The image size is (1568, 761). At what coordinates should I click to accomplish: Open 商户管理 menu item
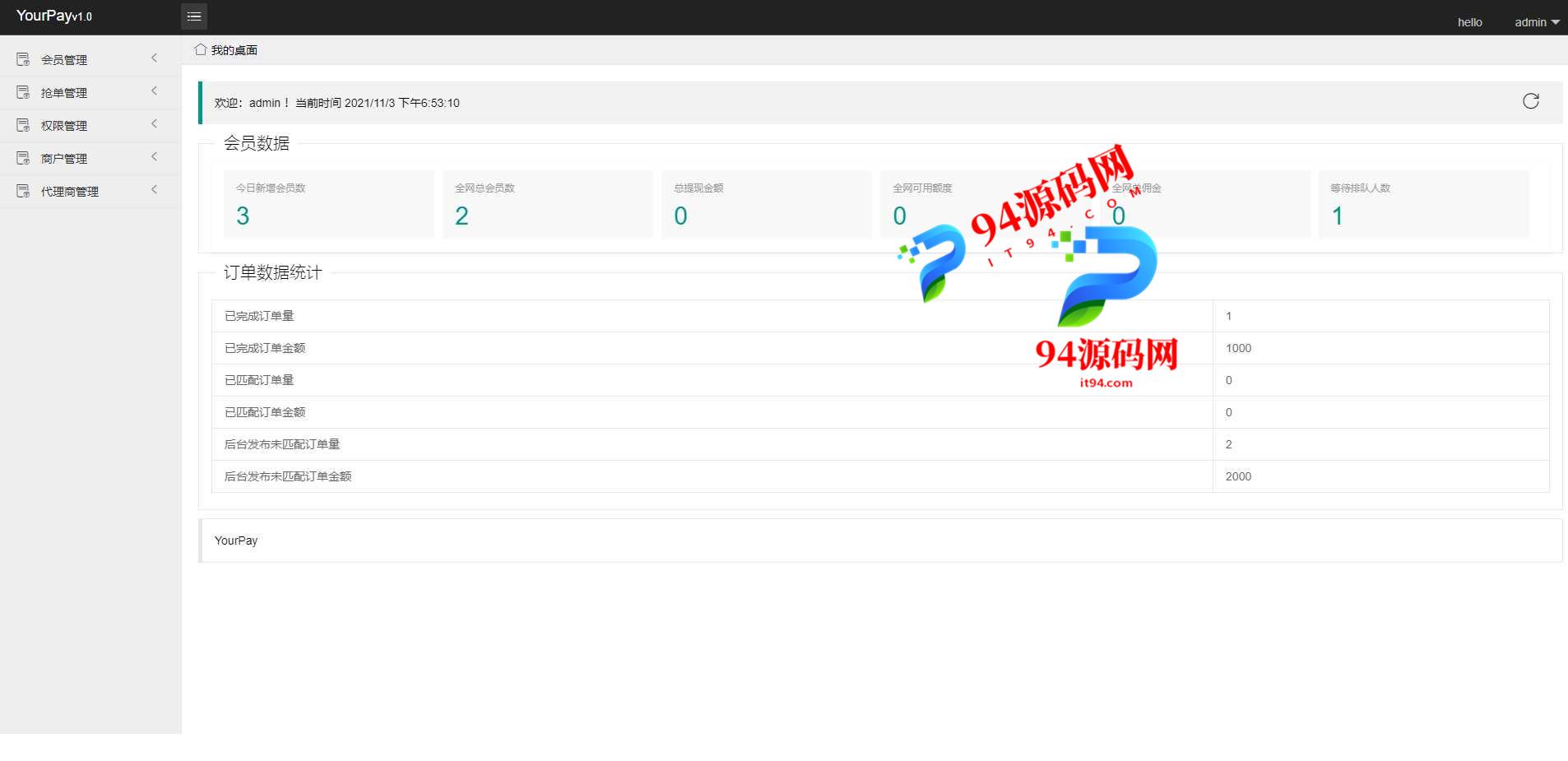pos(90,158)
